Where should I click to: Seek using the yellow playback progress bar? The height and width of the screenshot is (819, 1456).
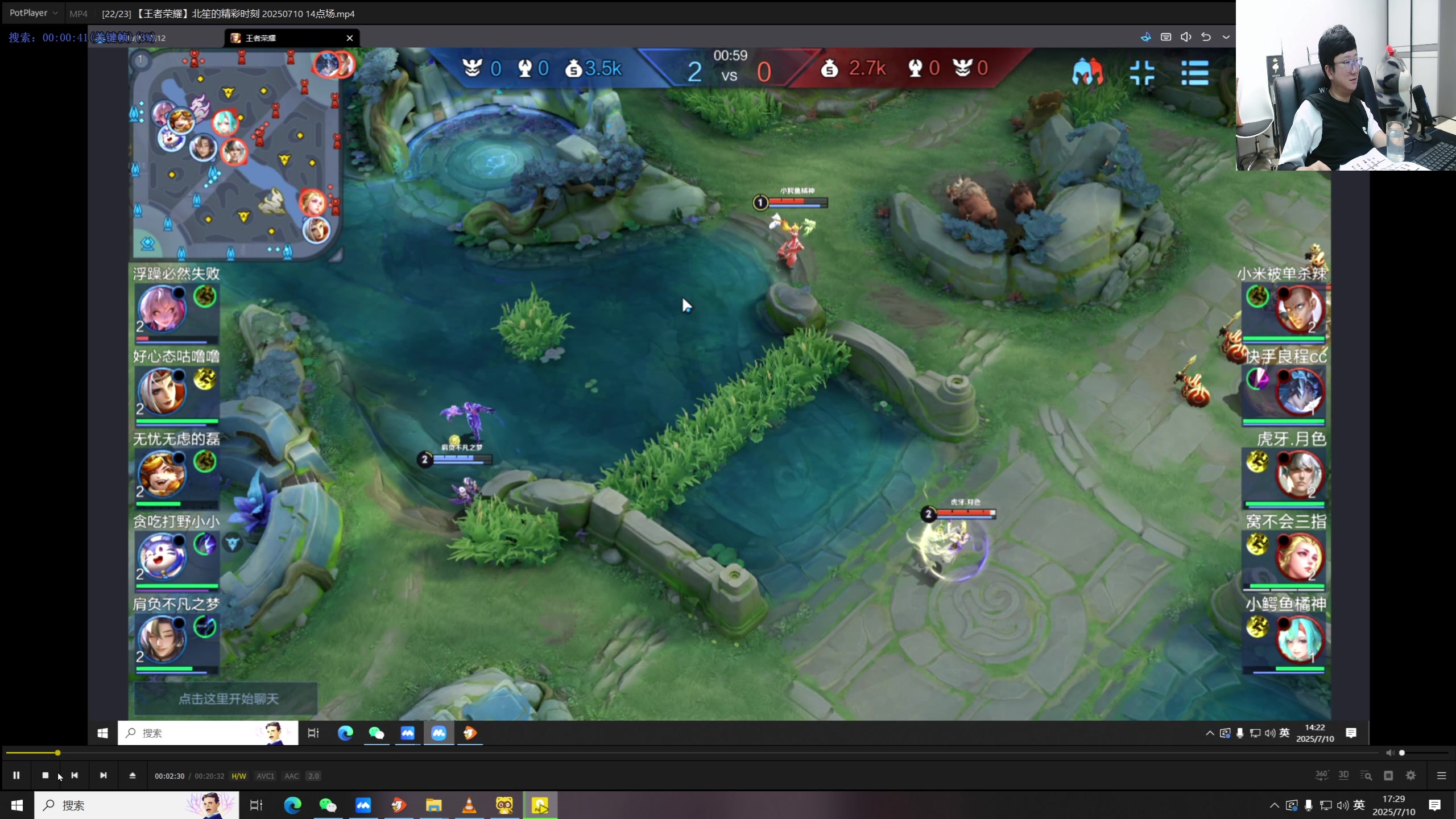pos(692,752)
